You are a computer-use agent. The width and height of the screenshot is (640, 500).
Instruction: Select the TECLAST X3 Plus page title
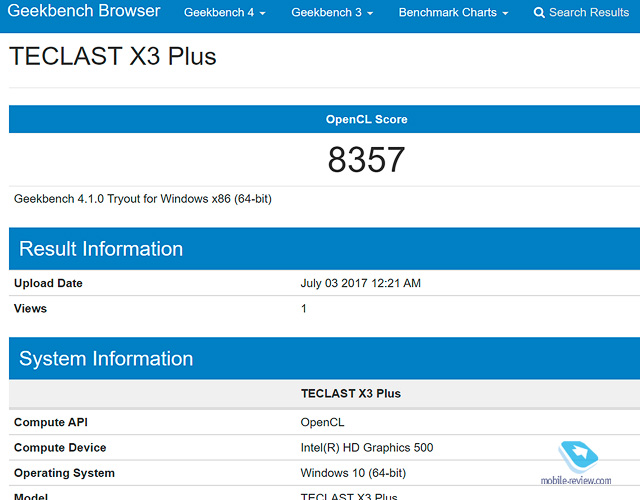pyautogui.click(x=113, y=56)
